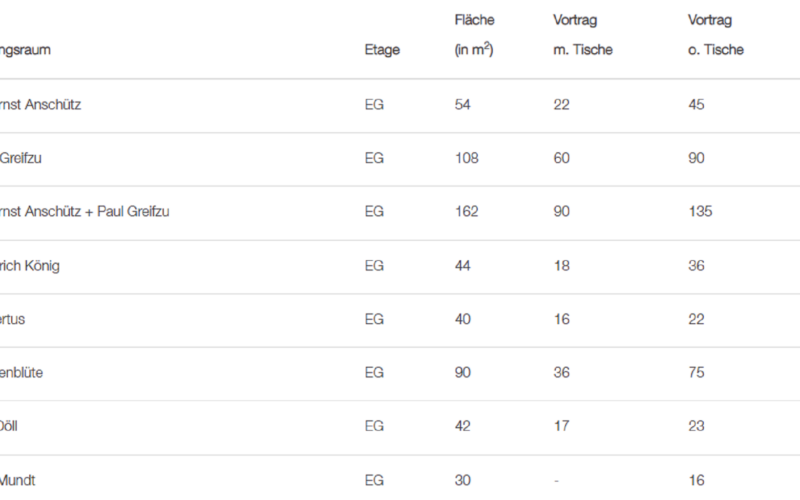Click the area value 30 in Mundt row

(x=463, y=481)
